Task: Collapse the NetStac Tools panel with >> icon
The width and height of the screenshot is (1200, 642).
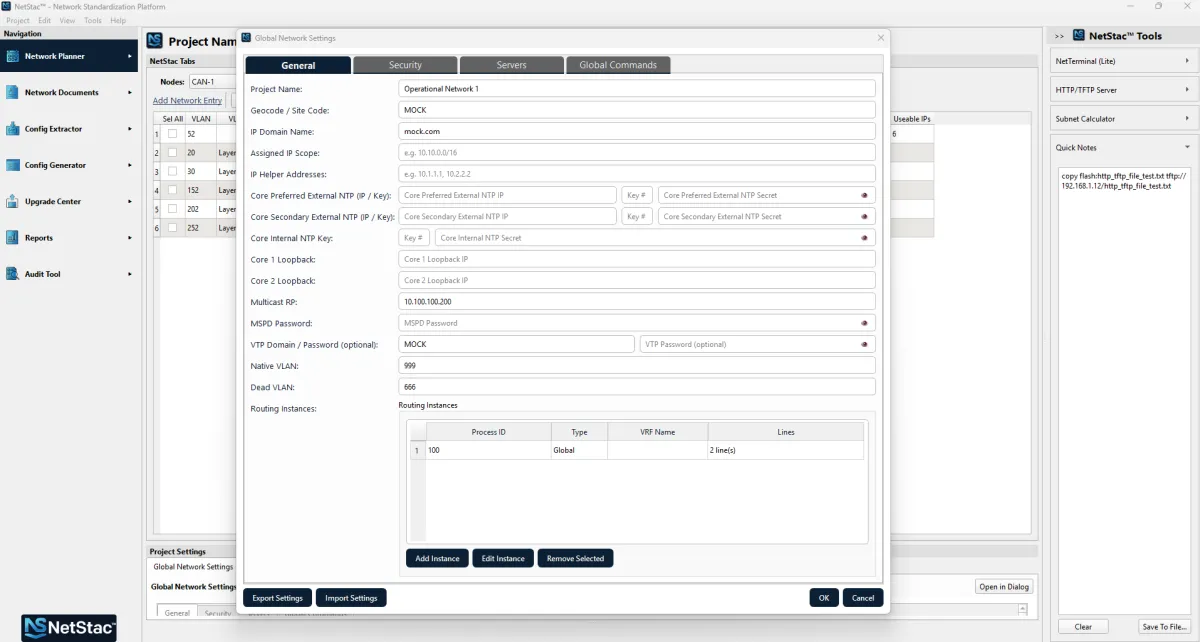Action: [1059, 36]
